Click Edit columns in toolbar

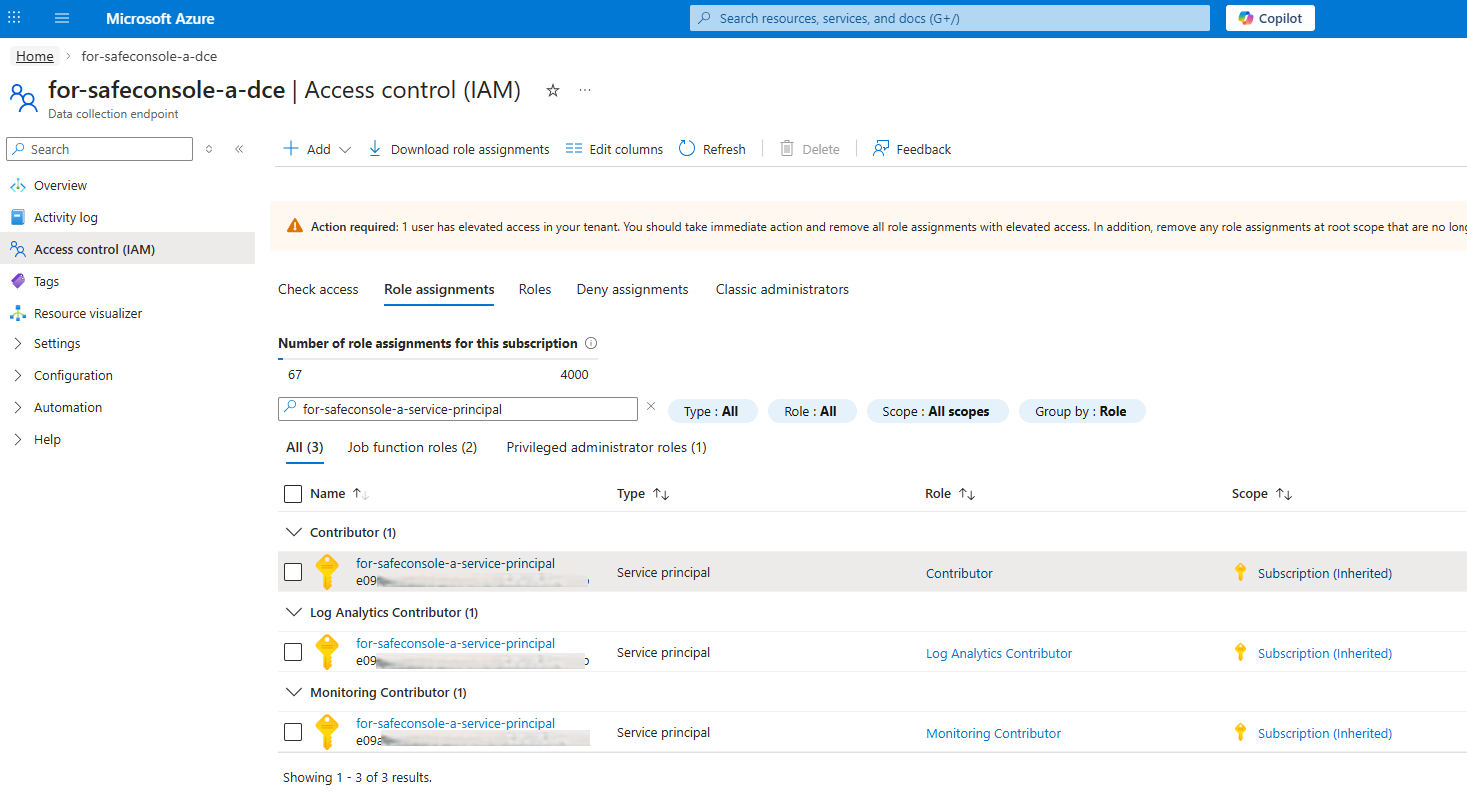tap(614, 149)
